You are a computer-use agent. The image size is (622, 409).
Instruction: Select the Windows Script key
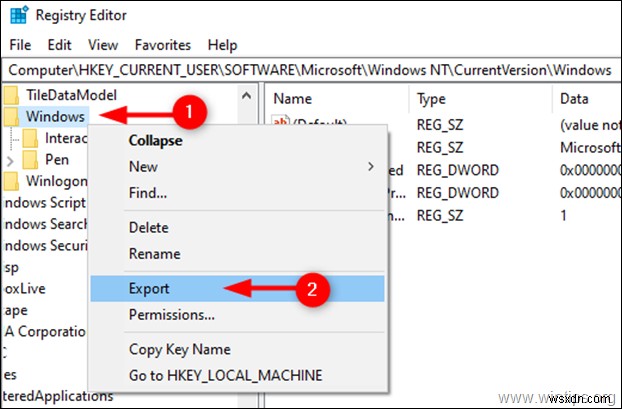click(44, 203)
